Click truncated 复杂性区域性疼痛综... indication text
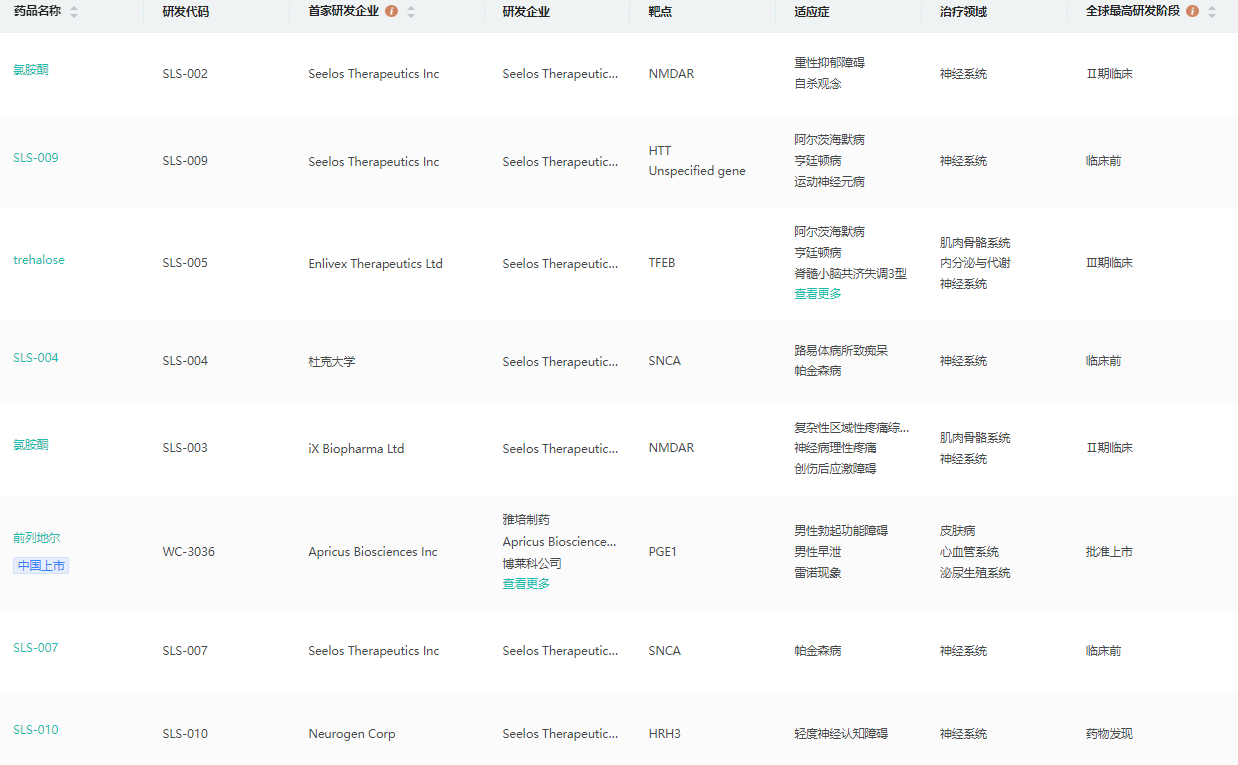This screenshot has height=765, width=1238. 852,428
